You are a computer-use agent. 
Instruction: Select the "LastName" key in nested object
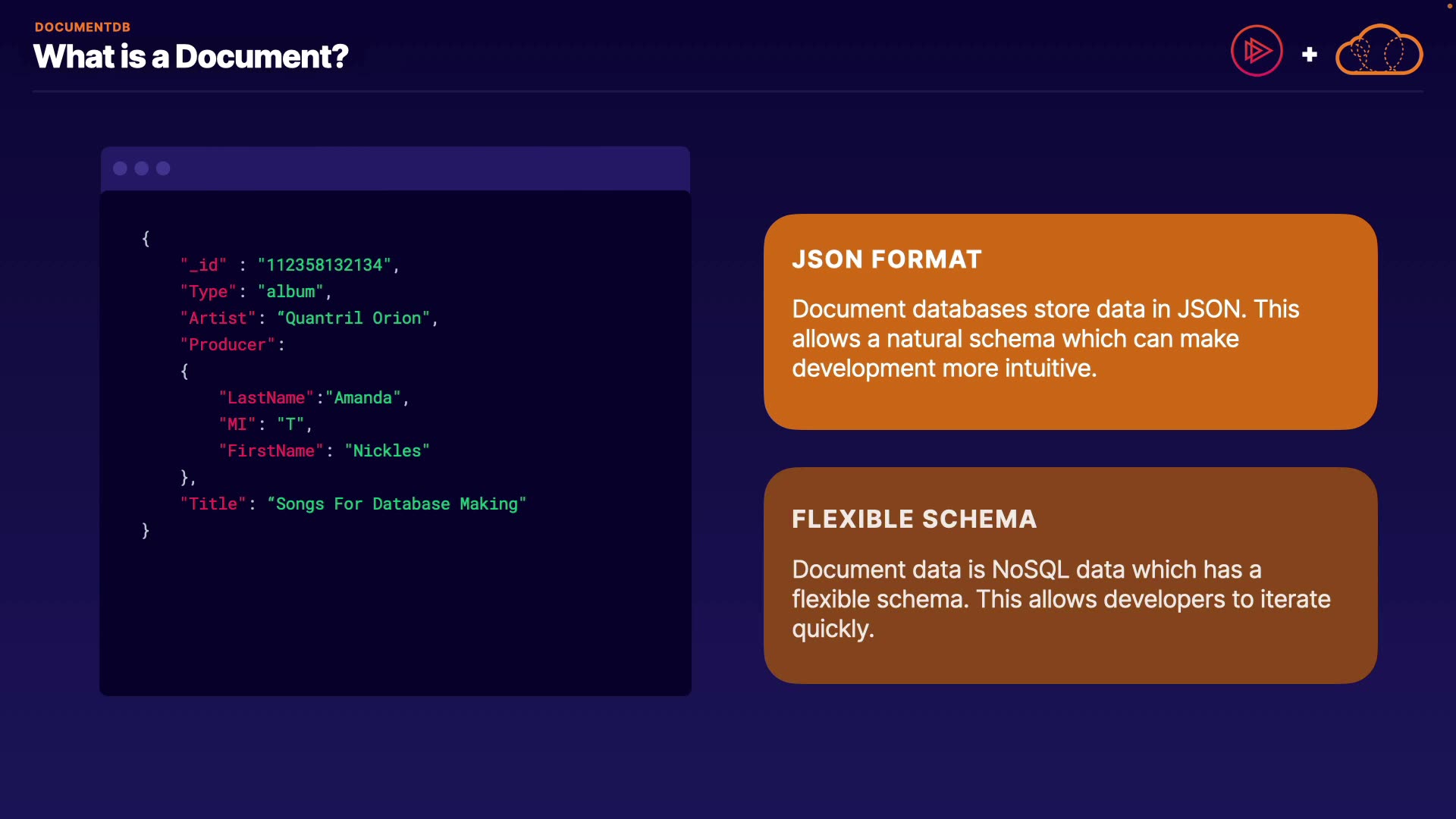pyautogui.click(x=266, y=398)
